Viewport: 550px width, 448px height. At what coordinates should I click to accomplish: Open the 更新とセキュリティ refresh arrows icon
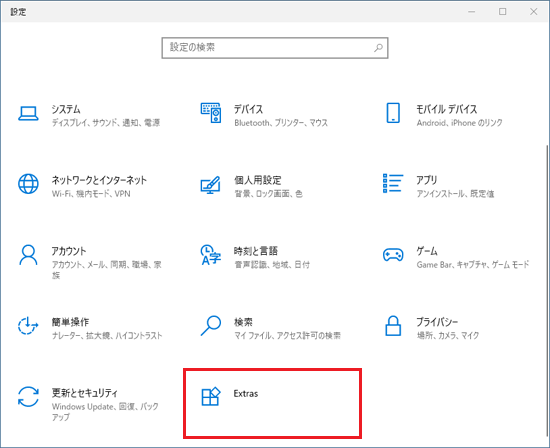28,397
